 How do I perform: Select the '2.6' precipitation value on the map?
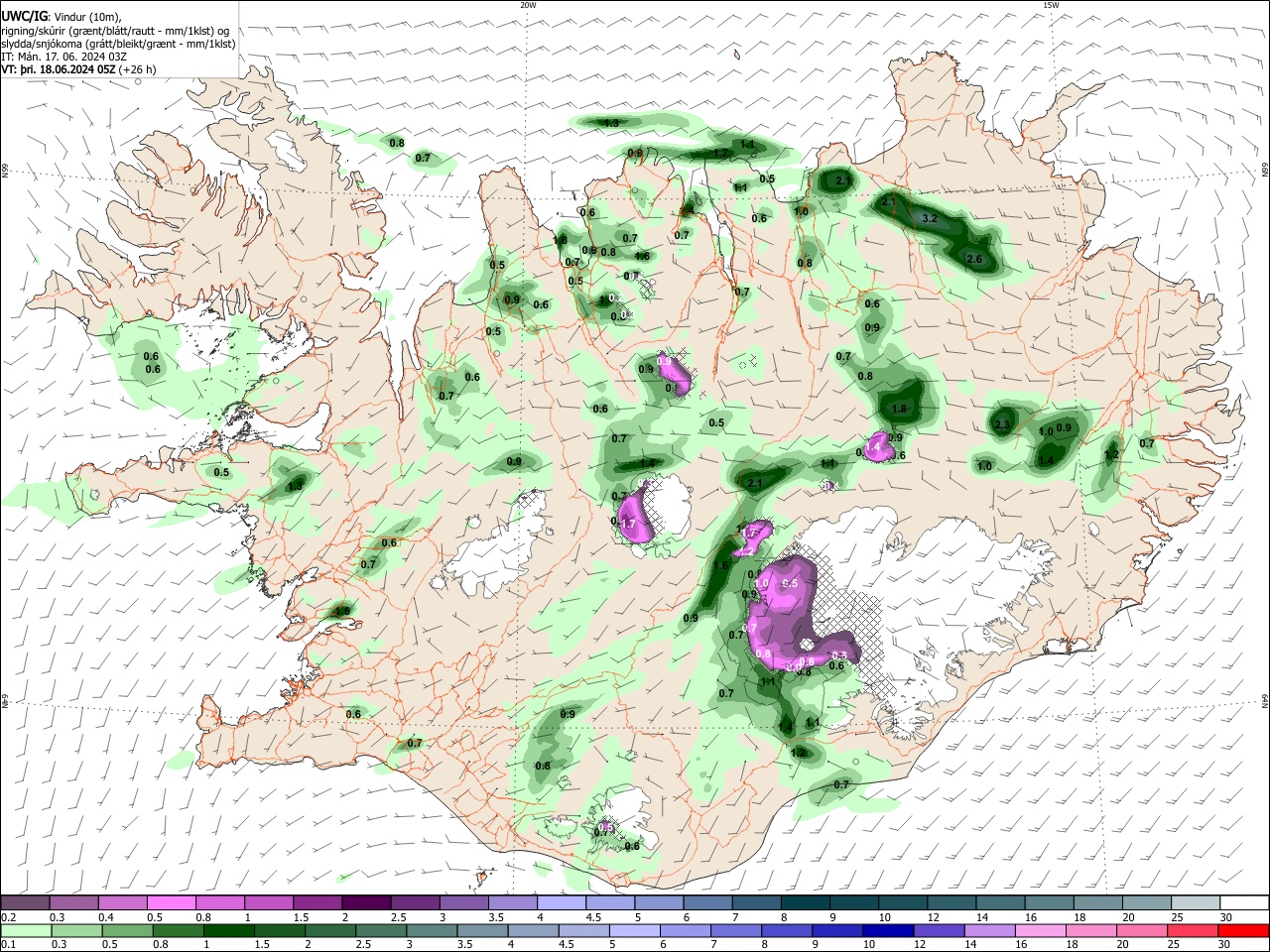973,260
